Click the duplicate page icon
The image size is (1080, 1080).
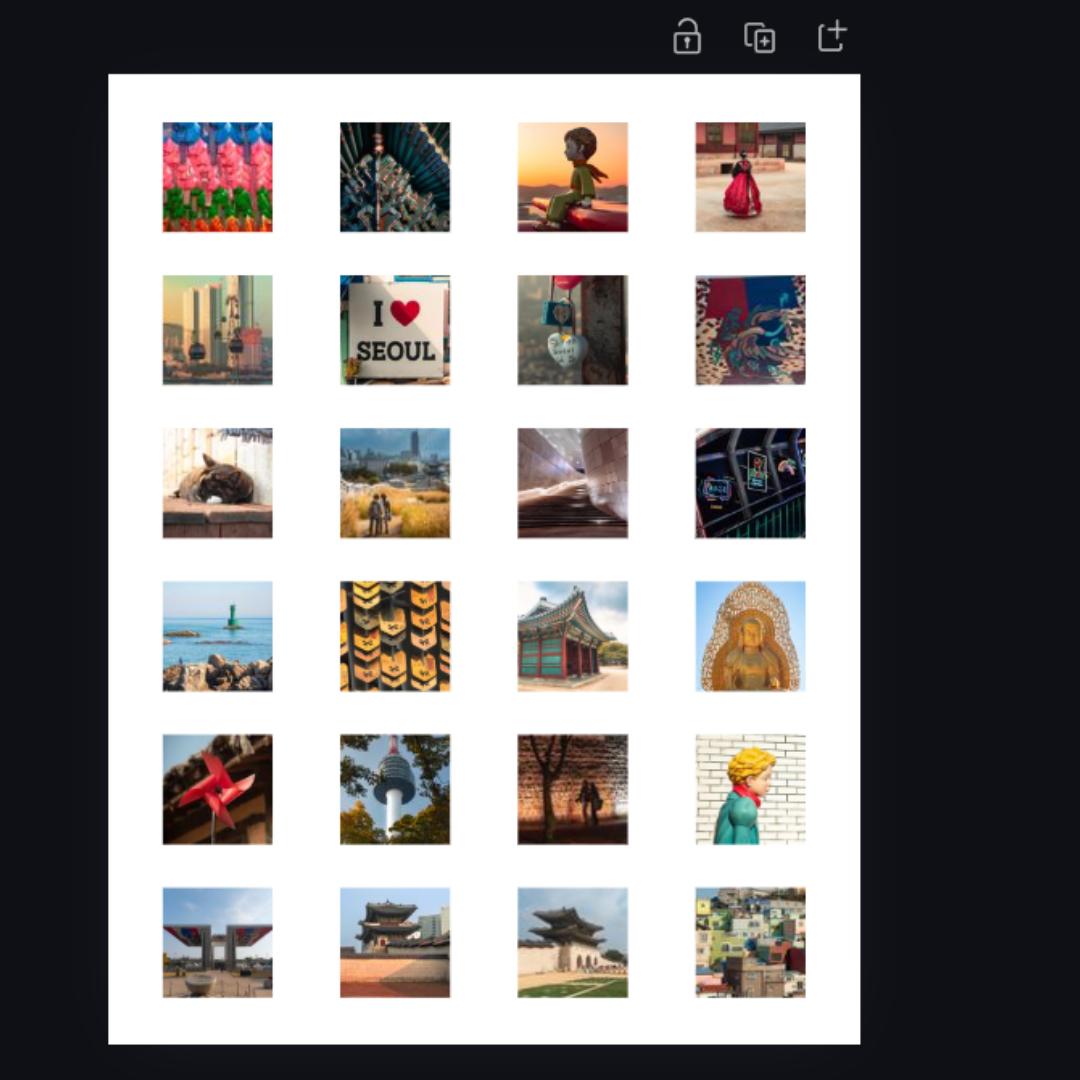(x=760, y=37)
